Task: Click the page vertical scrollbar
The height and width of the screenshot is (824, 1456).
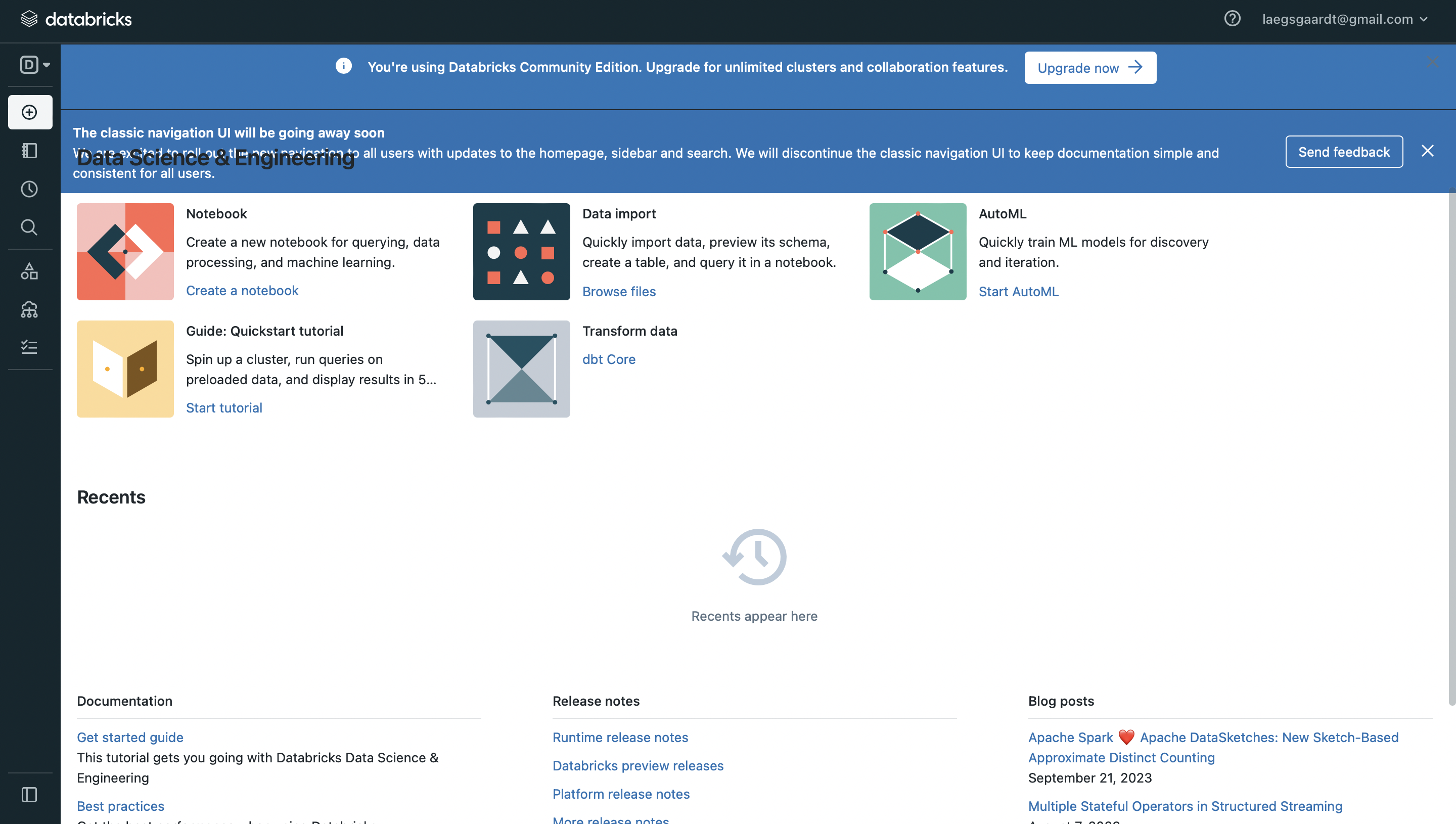Action: (x=1451, y=447)
